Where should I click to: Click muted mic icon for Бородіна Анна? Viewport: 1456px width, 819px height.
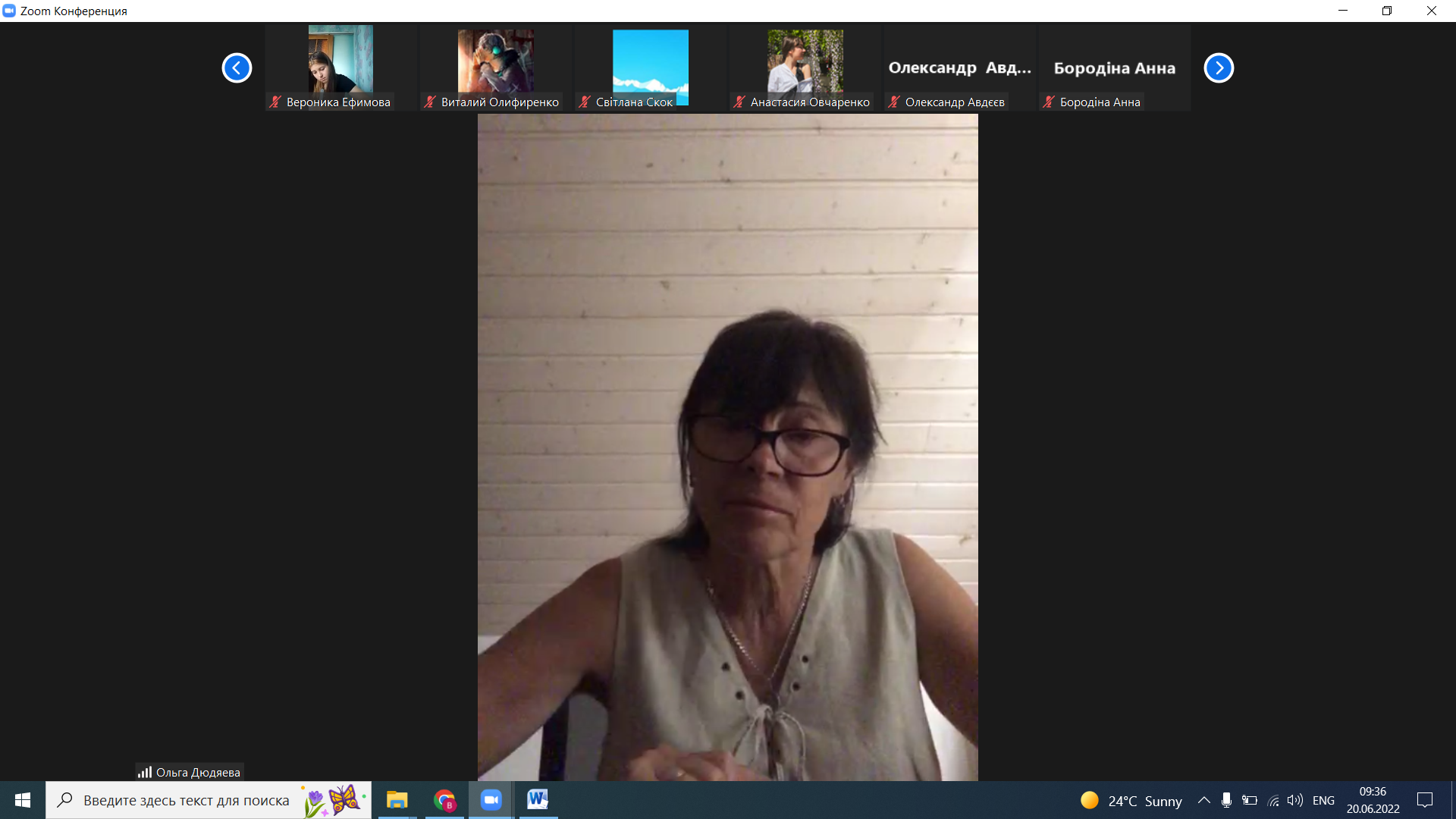(1049, 102)
